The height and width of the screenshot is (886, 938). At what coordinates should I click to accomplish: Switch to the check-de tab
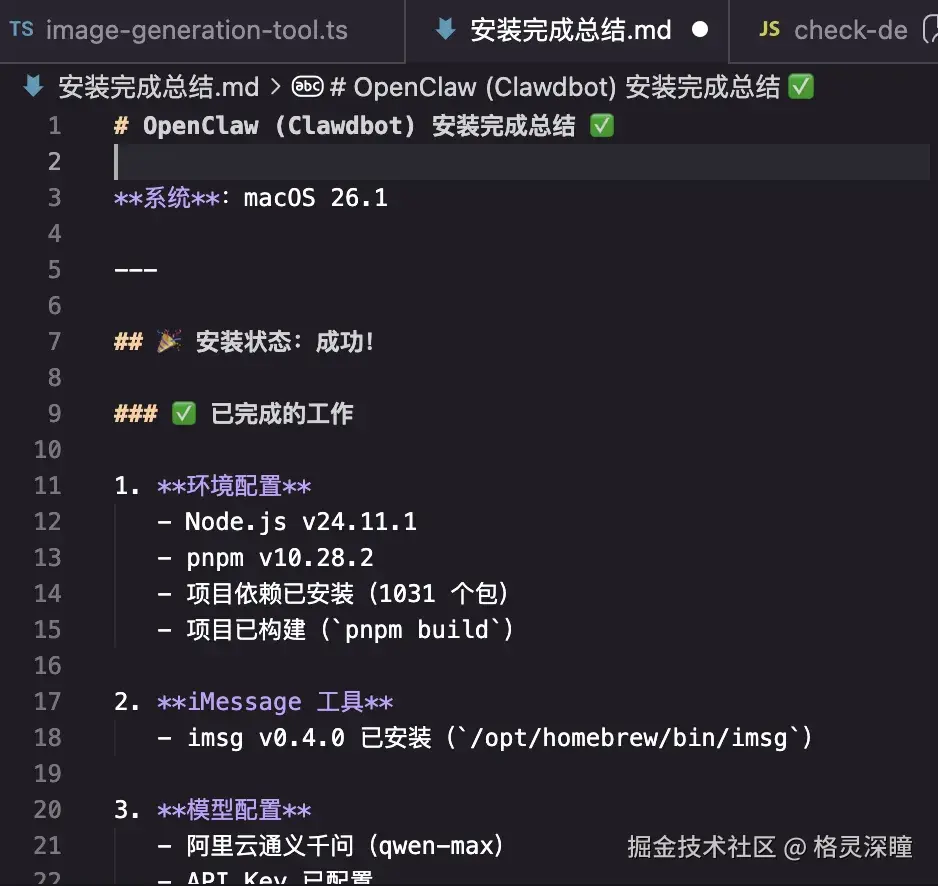(850, 29)
